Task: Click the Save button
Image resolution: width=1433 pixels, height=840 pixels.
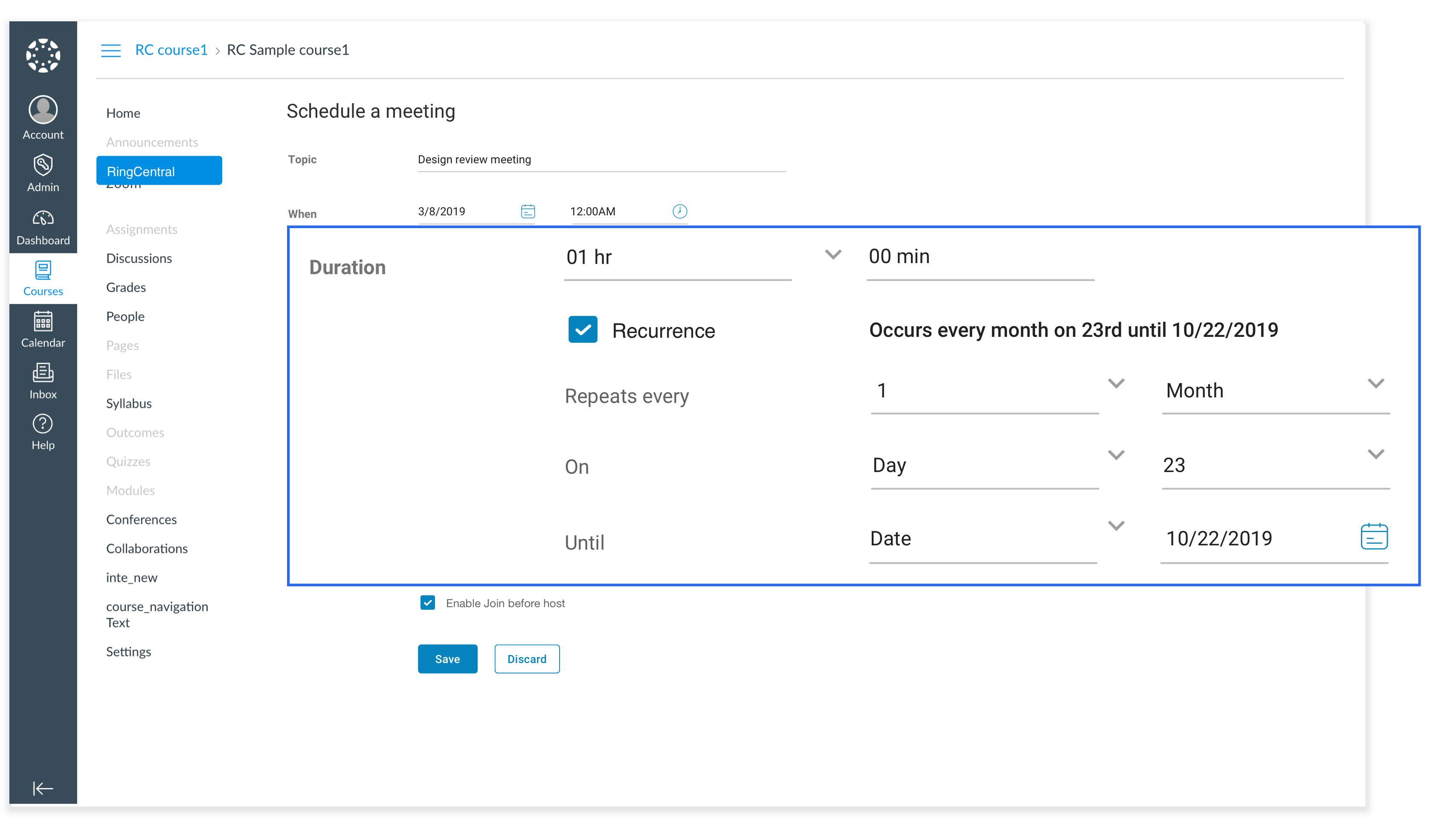Action: (x=448, y=659)
